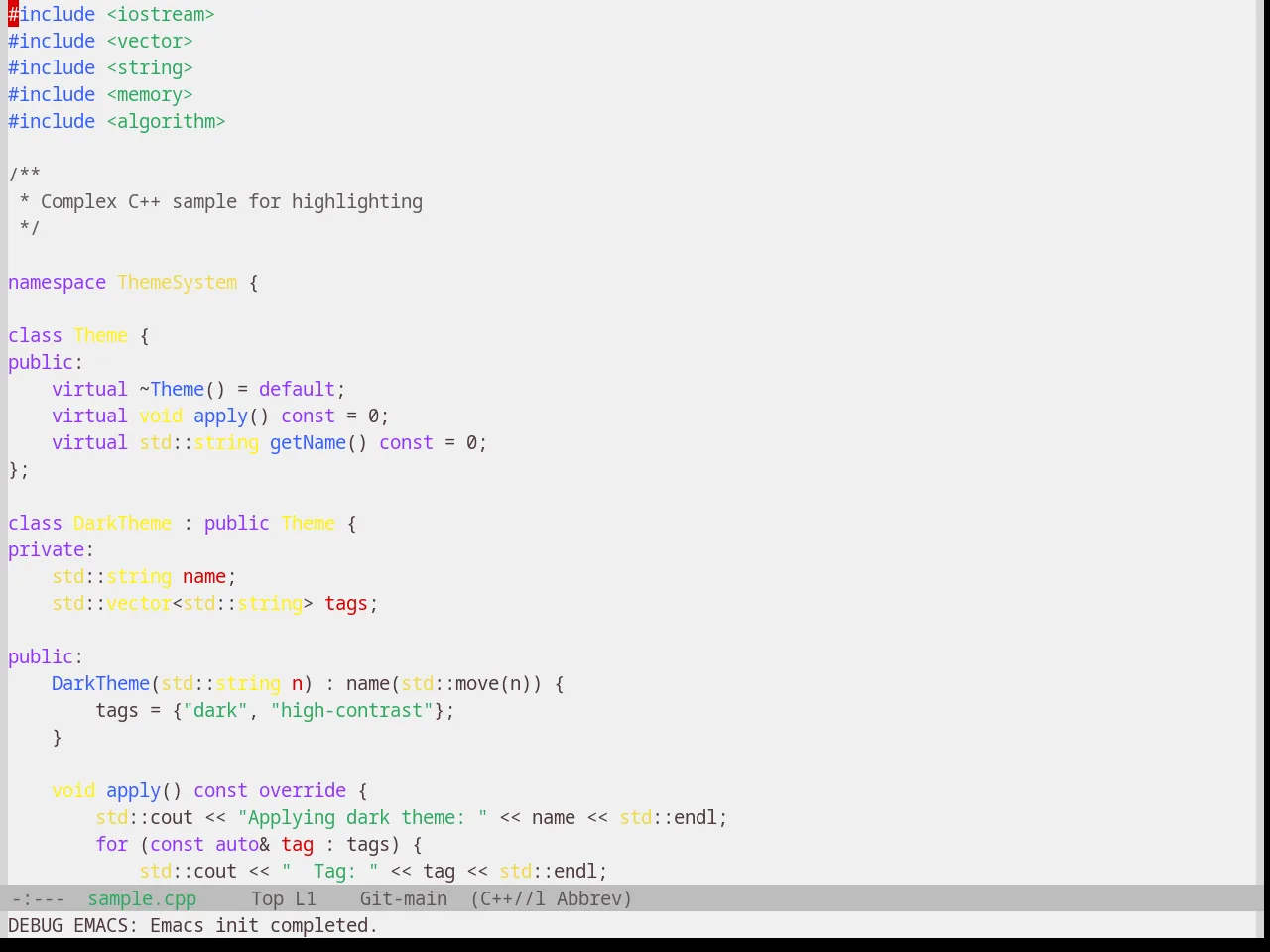Image resolution: width=1270 pixels, height=952 pixels.
Task: Click the Git-main version control indicator
Action: (404, 898)
